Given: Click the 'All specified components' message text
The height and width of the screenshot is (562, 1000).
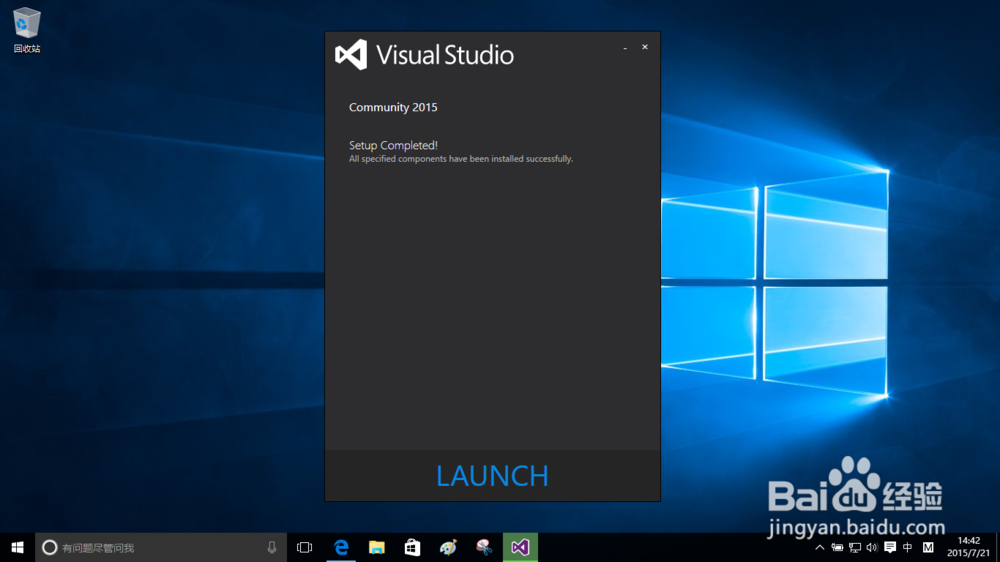Looking at the screenshot, I should (x=460, y=159).
